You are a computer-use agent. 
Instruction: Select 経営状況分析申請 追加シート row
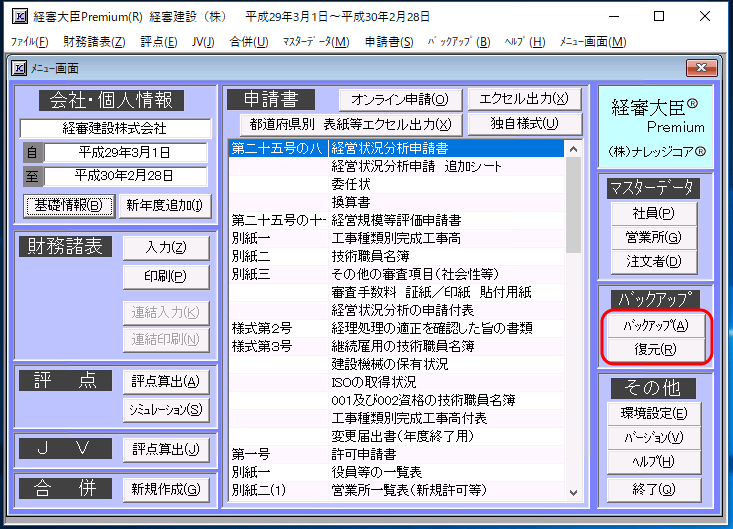pyautogui.click(x=396, y=166)
